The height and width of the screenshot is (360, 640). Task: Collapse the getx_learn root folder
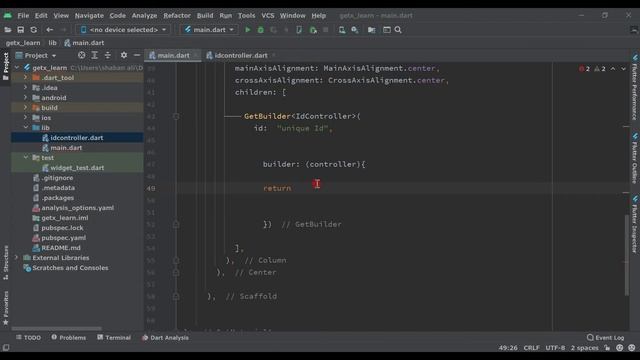click(17, 68)
